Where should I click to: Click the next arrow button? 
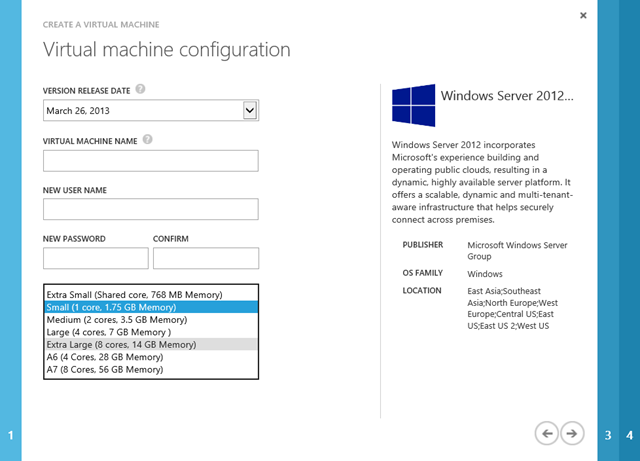point(572,432)
